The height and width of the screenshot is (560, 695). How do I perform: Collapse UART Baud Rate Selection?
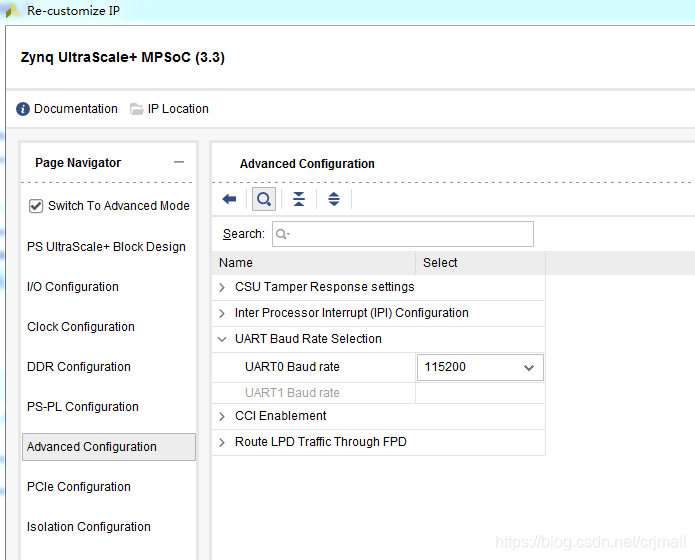point(222,340)
